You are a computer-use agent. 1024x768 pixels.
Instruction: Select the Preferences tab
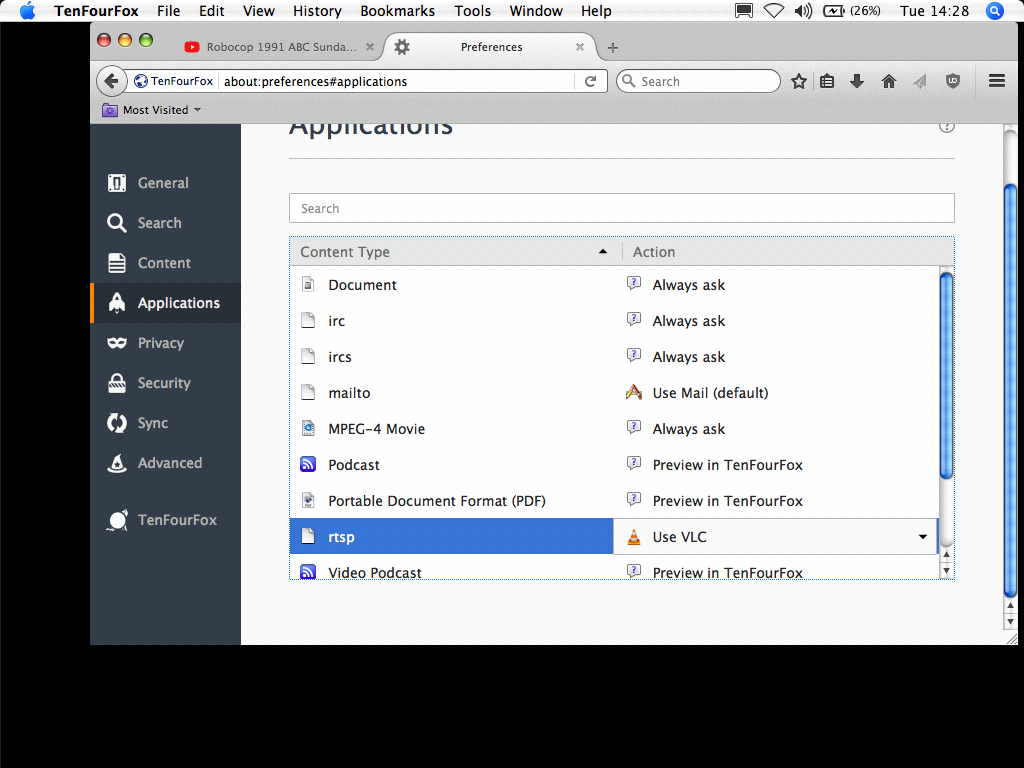[x=491, y=47]
